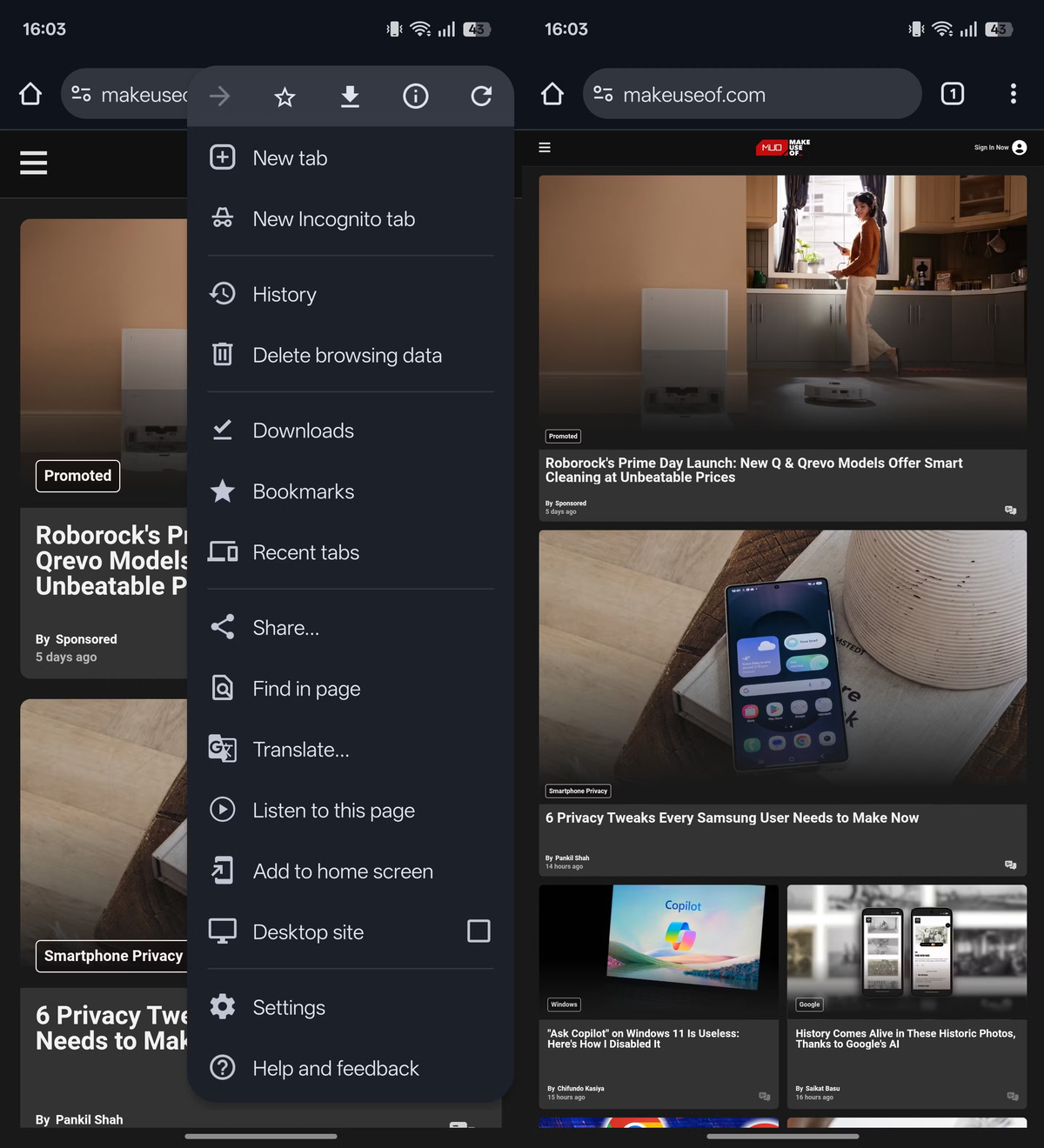Open Downloads from the menu

351,431
